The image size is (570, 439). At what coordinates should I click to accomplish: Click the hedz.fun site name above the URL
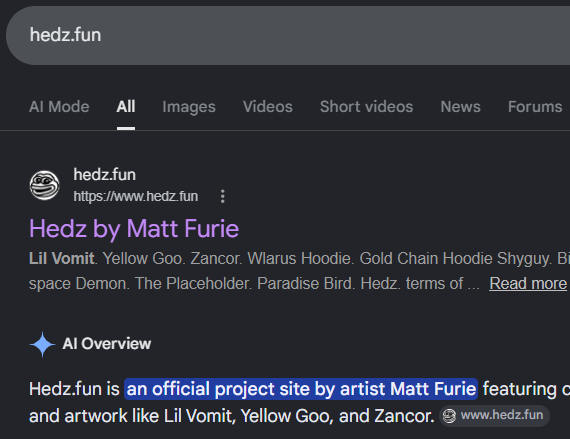(105, 175)
